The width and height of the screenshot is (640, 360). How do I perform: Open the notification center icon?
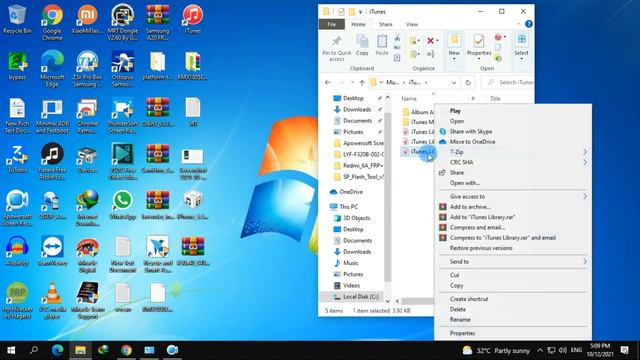(624, 350)
